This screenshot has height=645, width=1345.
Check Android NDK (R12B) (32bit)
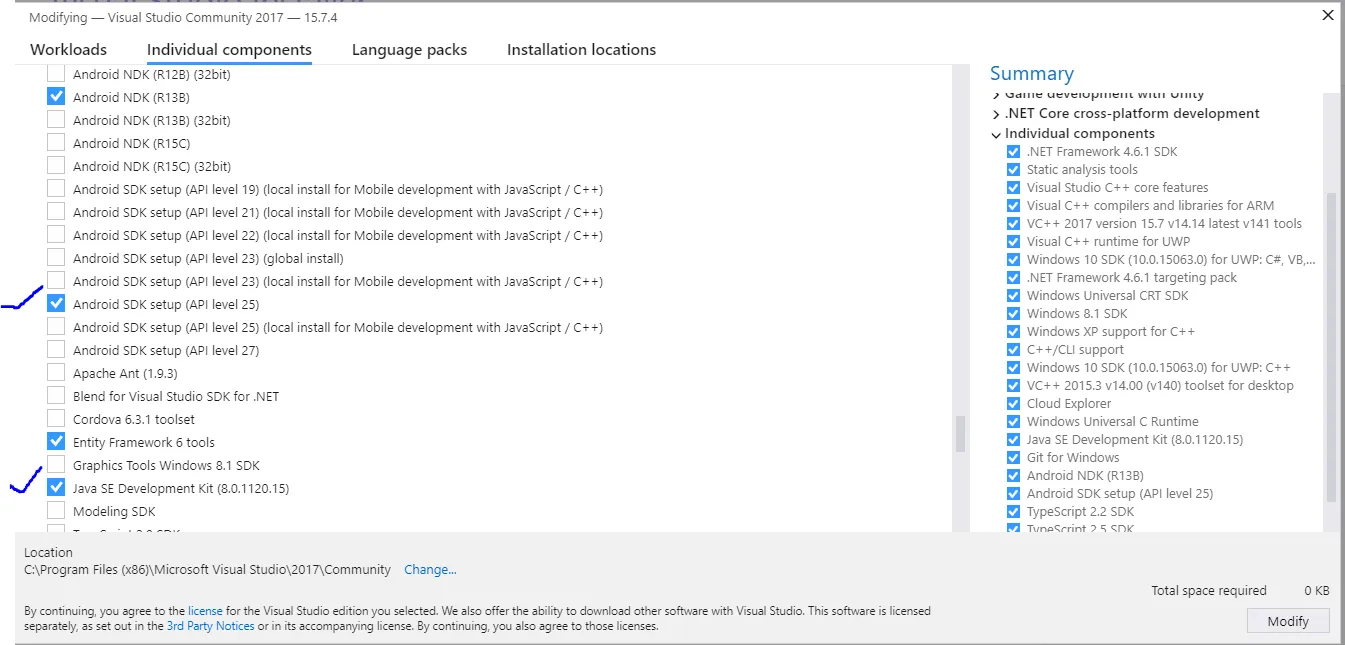click(56, 74)
